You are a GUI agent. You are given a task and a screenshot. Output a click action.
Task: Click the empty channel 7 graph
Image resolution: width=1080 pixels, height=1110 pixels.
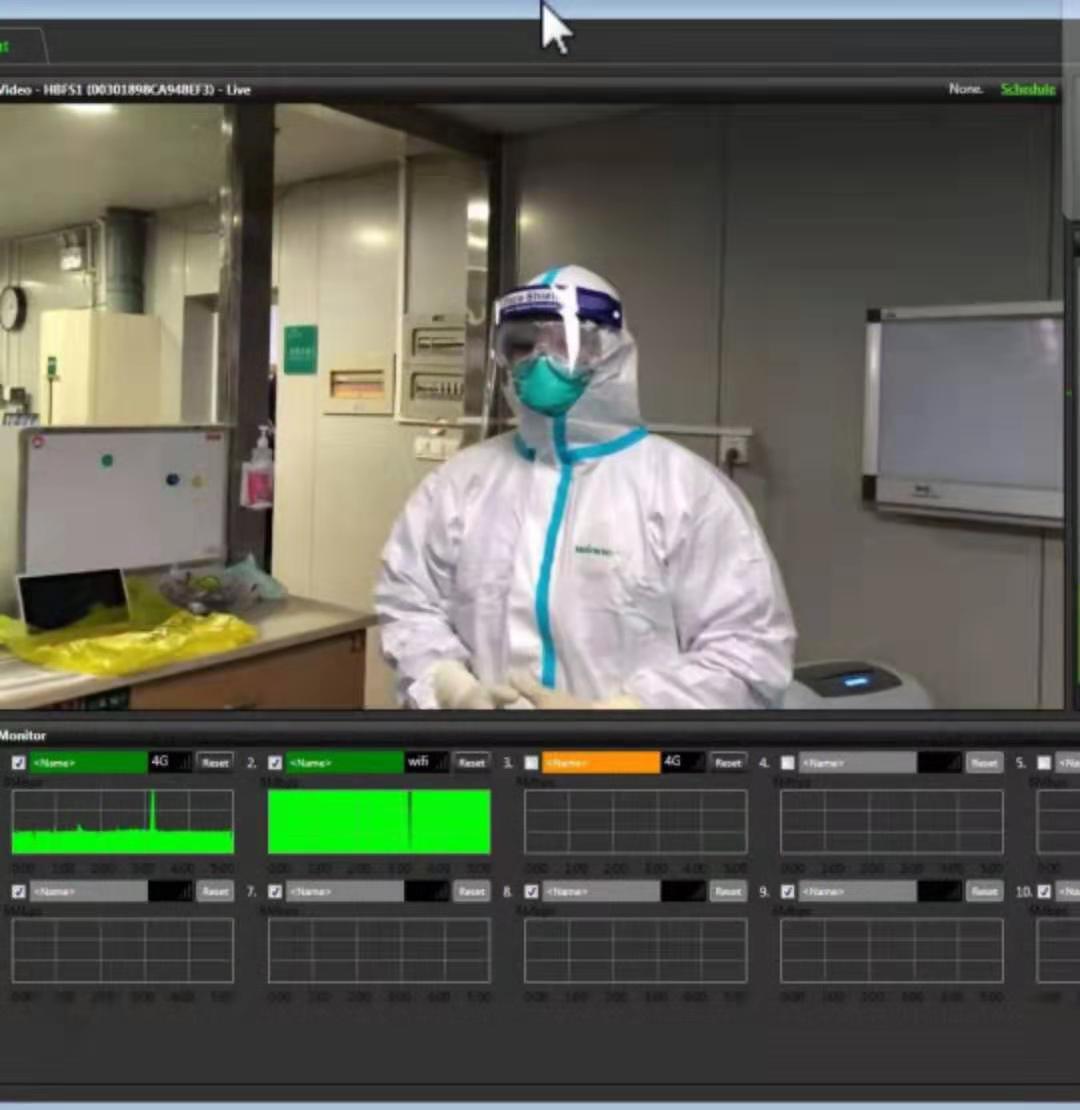click(x=379, y=951)
